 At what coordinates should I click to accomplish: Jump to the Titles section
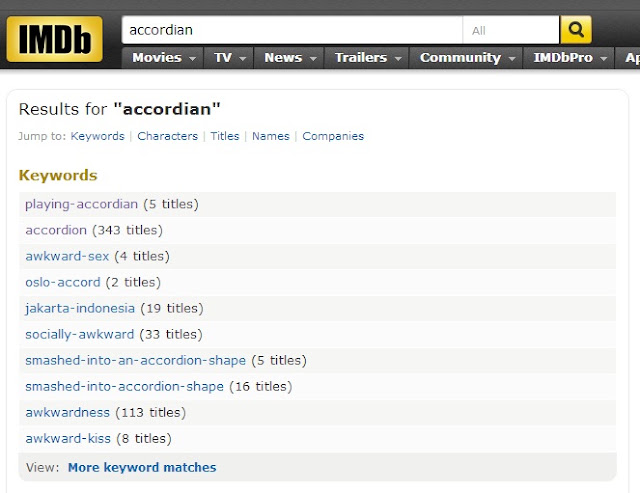(x=225, y=136)
